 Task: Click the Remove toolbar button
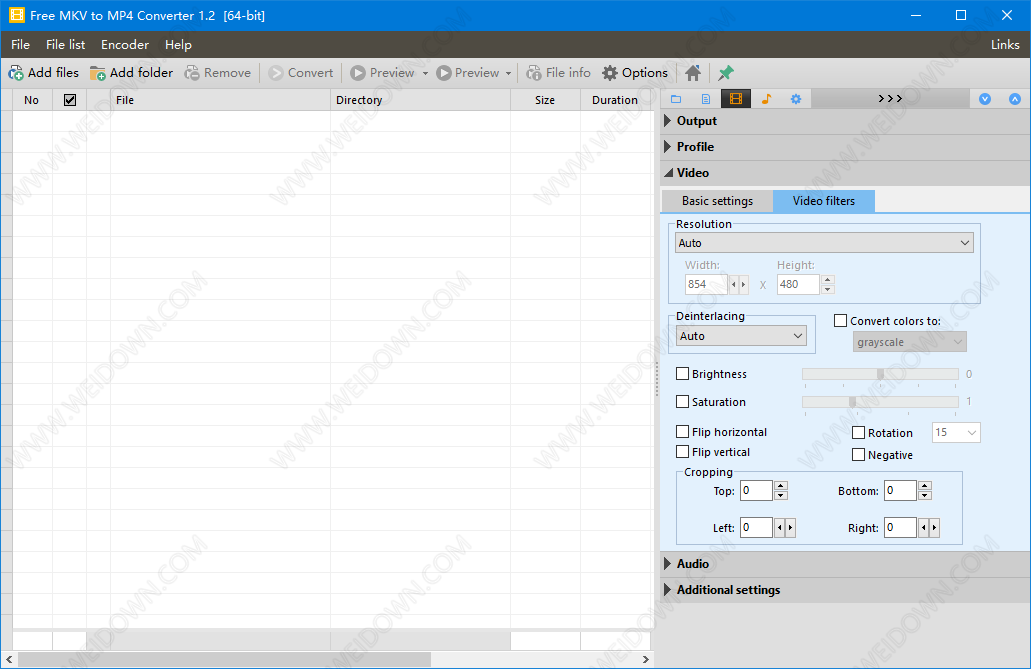point(218,73)
